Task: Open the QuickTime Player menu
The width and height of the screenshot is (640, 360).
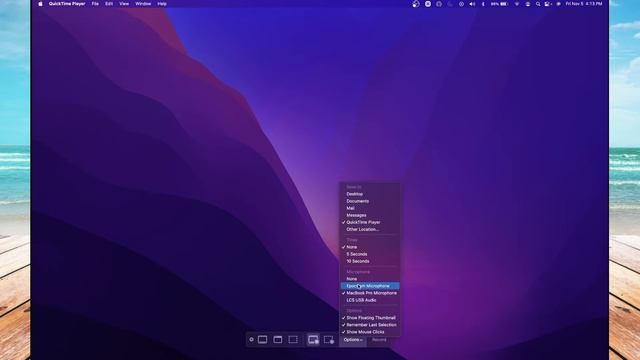Action: click(67, 4)
